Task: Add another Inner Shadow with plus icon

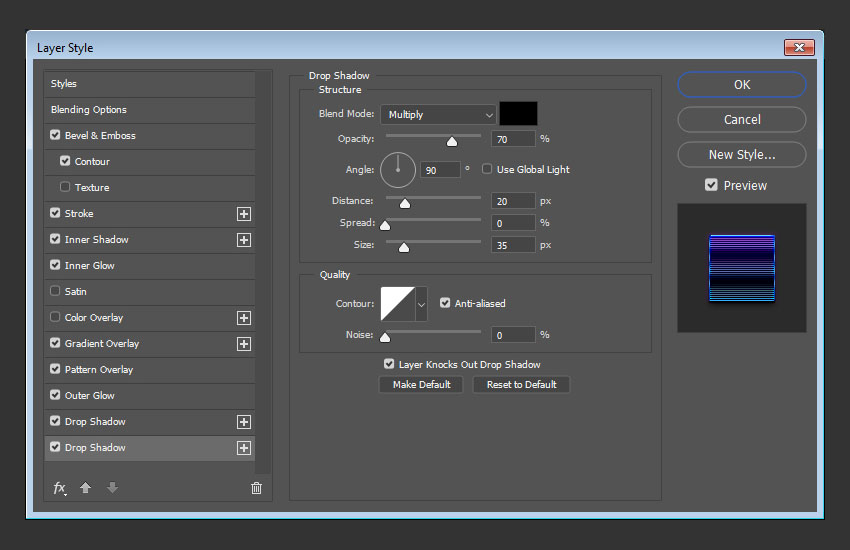Action: (x=244, y=240)
